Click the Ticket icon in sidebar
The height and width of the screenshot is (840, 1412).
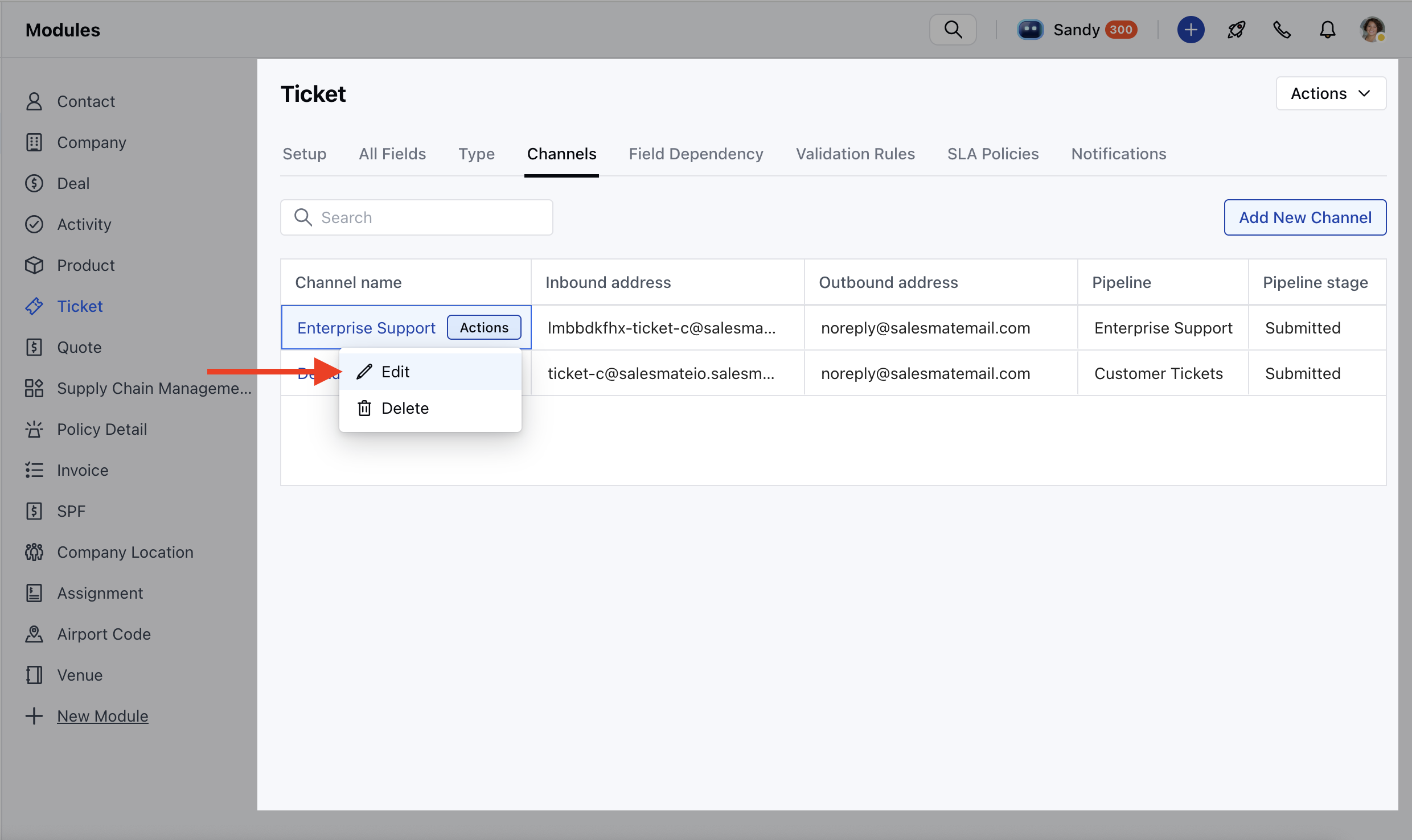tap(34, 306)
